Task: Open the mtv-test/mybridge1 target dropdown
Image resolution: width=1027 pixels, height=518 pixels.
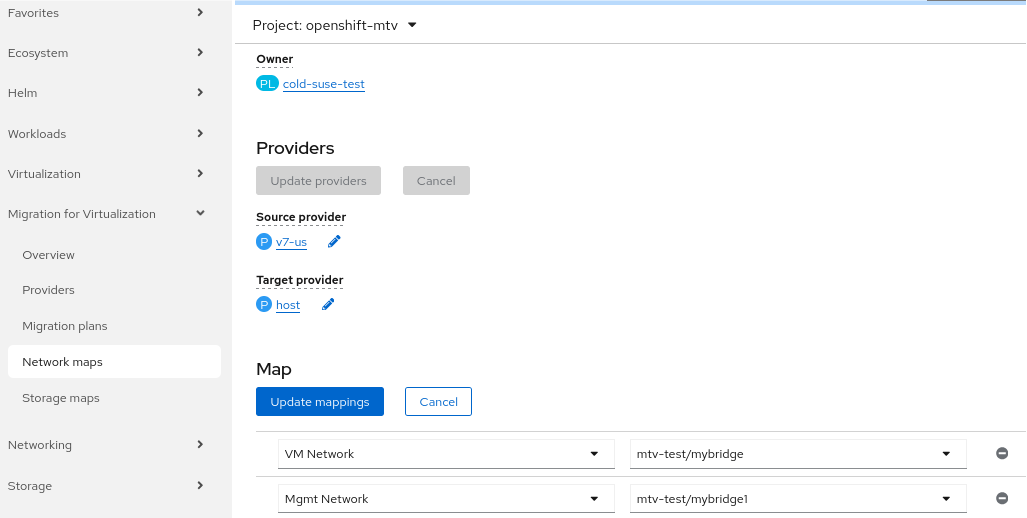Action: tap(797, 499)
